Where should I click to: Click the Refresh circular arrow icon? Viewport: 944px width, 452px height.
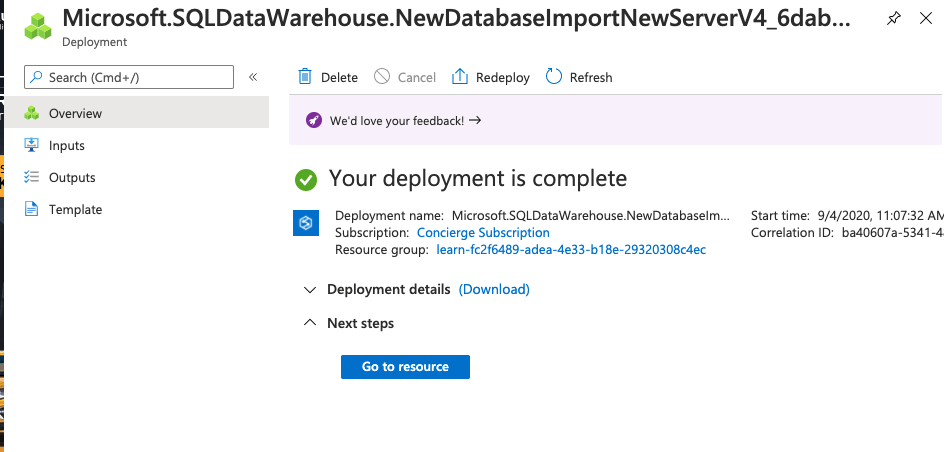tap(554, 77)
